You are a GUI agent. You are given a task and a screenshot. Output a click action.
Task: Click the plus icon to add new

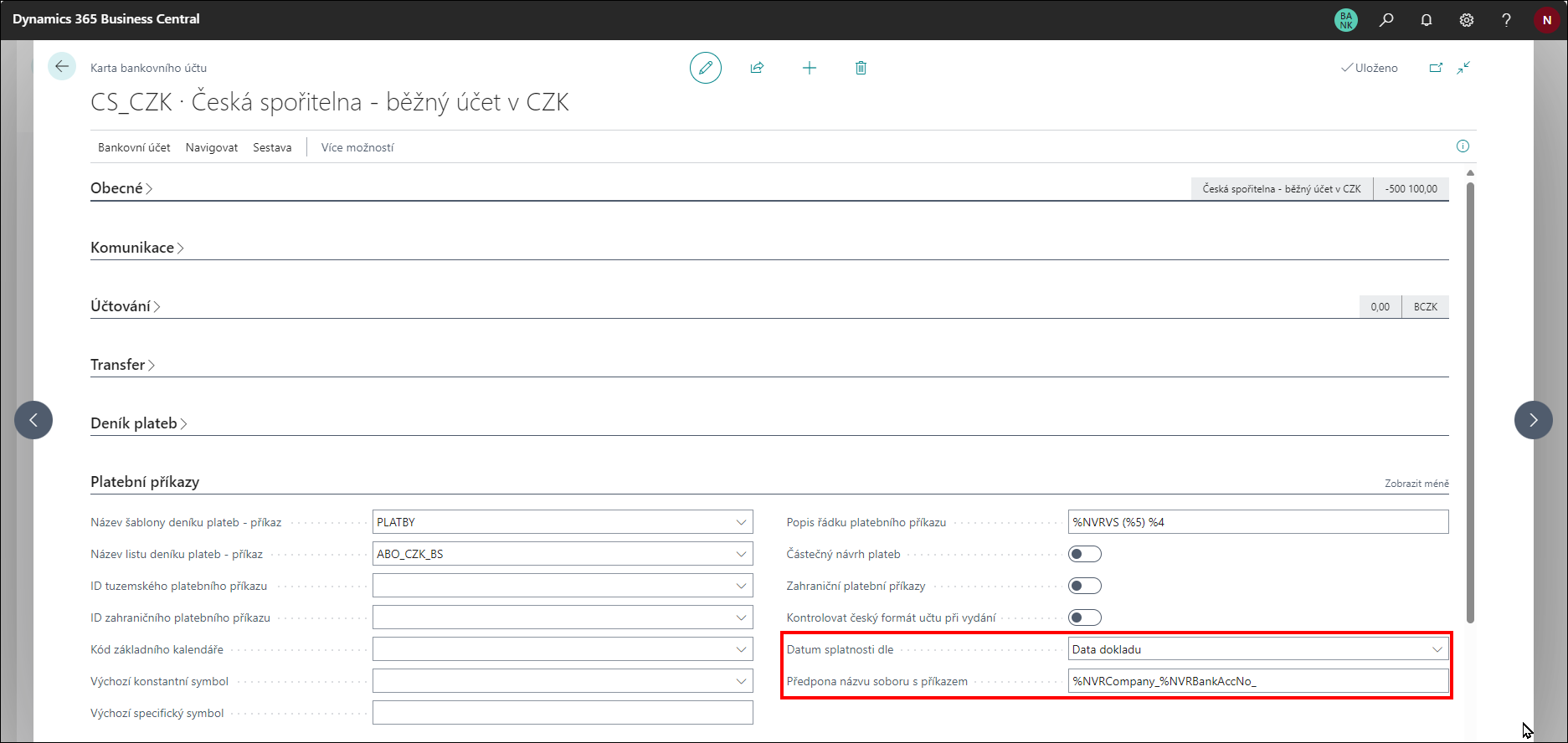810,68
